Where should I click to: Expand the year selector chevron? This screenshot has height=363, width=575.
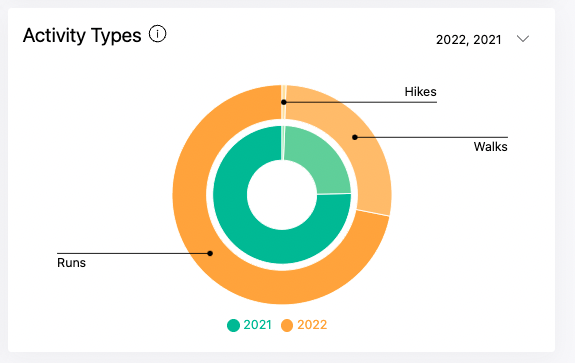[523, 38]
